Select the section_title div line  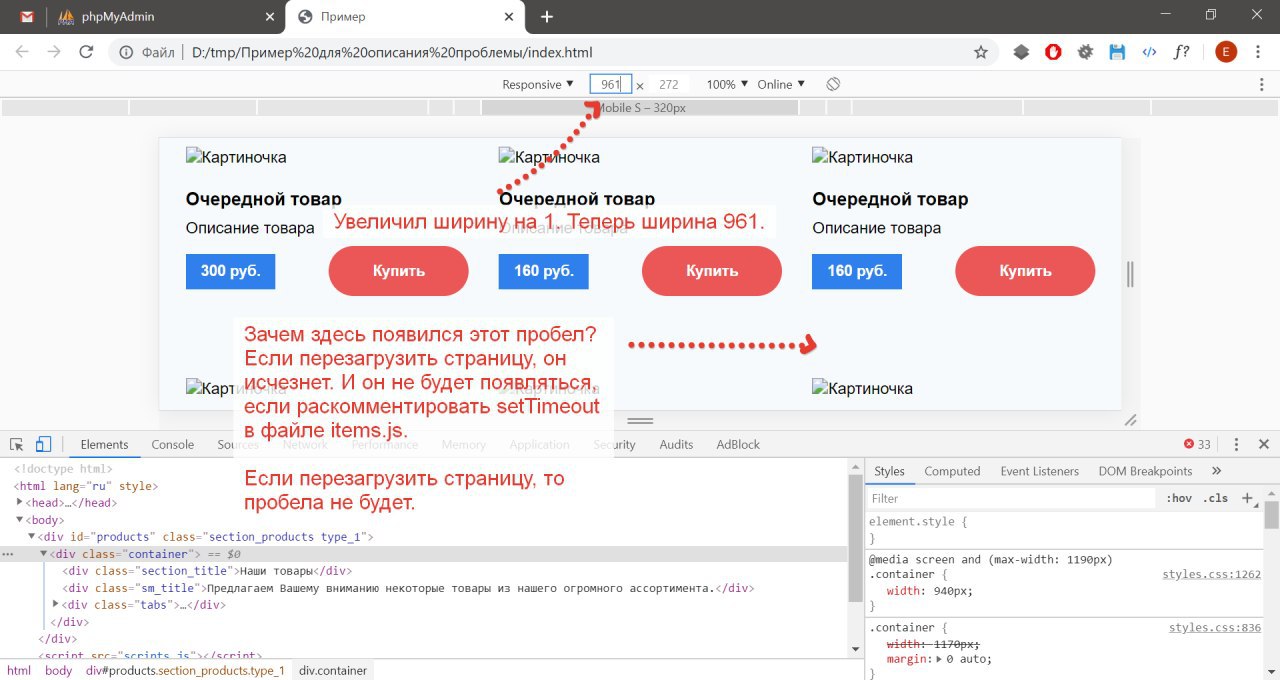[205, 571]
